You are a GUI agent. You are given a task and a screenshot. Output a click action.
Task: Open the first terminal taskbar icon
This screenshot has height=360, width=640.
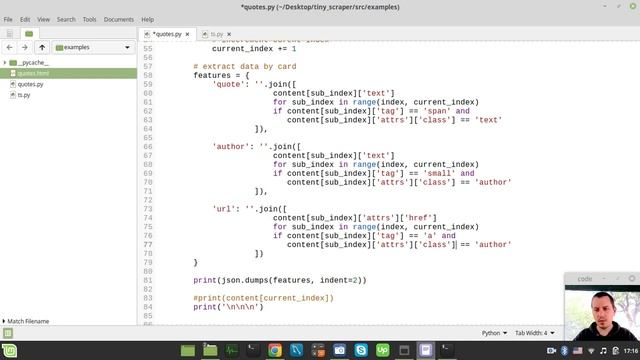(x=253, y=350)
